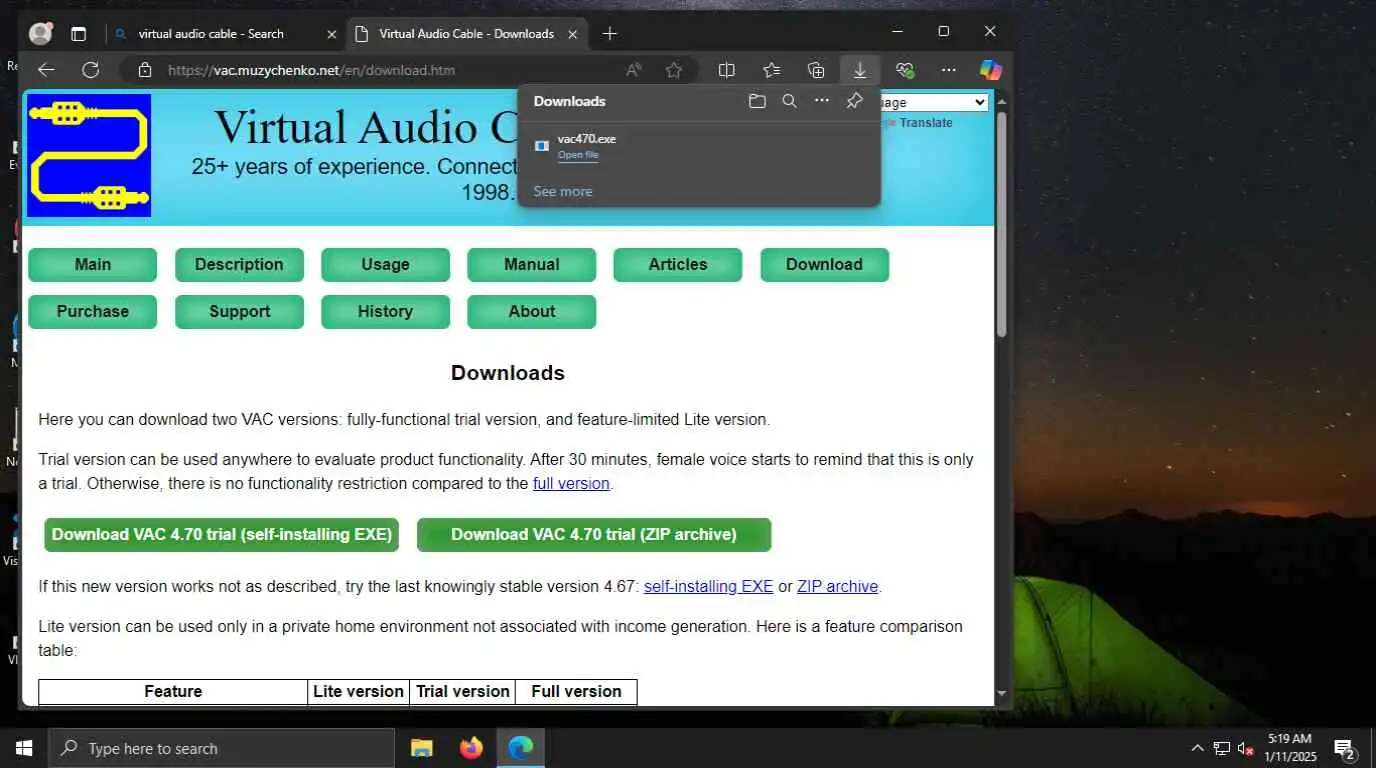Image resolution: width=1376 pixels, height=768 pixels.
Task: Click the vac470.exe file icon
Action: pyautogui.click(x=542, y=146)
